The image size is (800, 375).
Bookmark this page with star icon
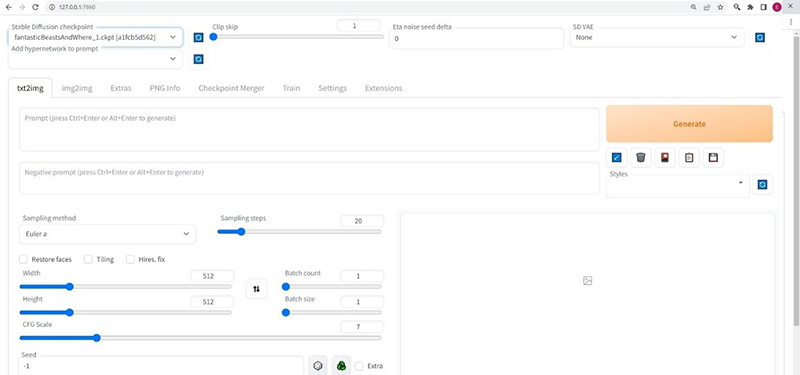(x=720, y=7)
